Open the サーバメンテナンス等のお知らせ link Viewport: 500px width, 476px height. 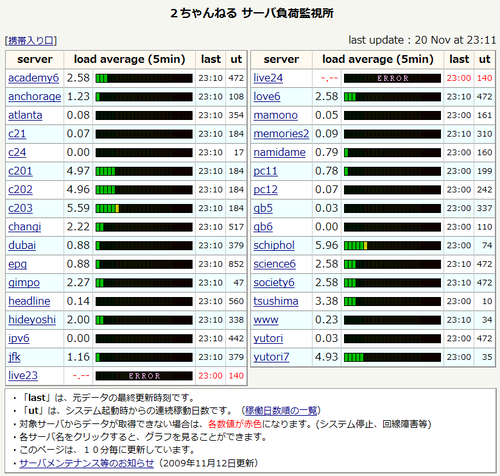(x=87, y=463)
